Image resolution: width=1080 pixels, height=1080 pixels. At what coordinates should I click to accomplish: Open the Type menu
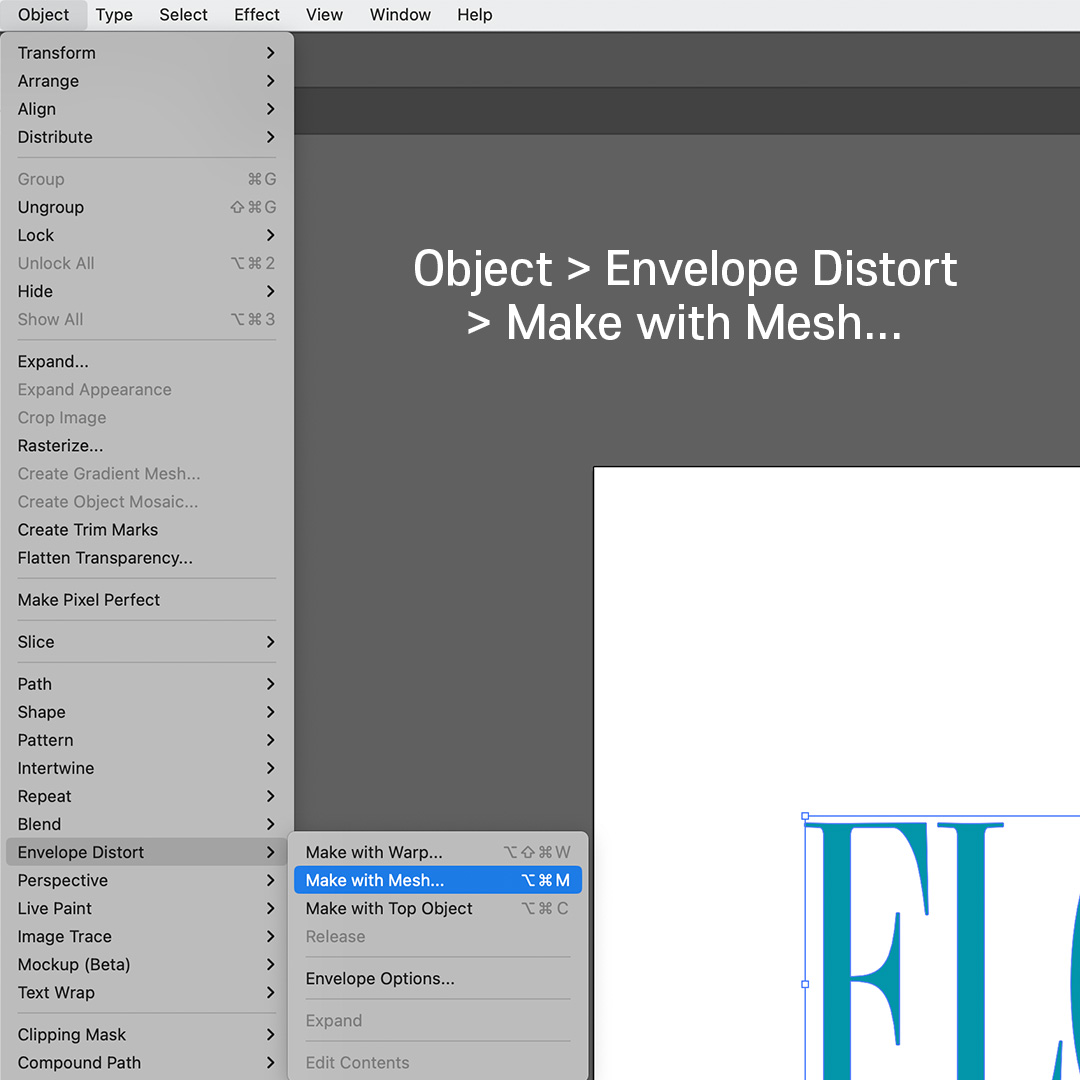coord(113,14)
